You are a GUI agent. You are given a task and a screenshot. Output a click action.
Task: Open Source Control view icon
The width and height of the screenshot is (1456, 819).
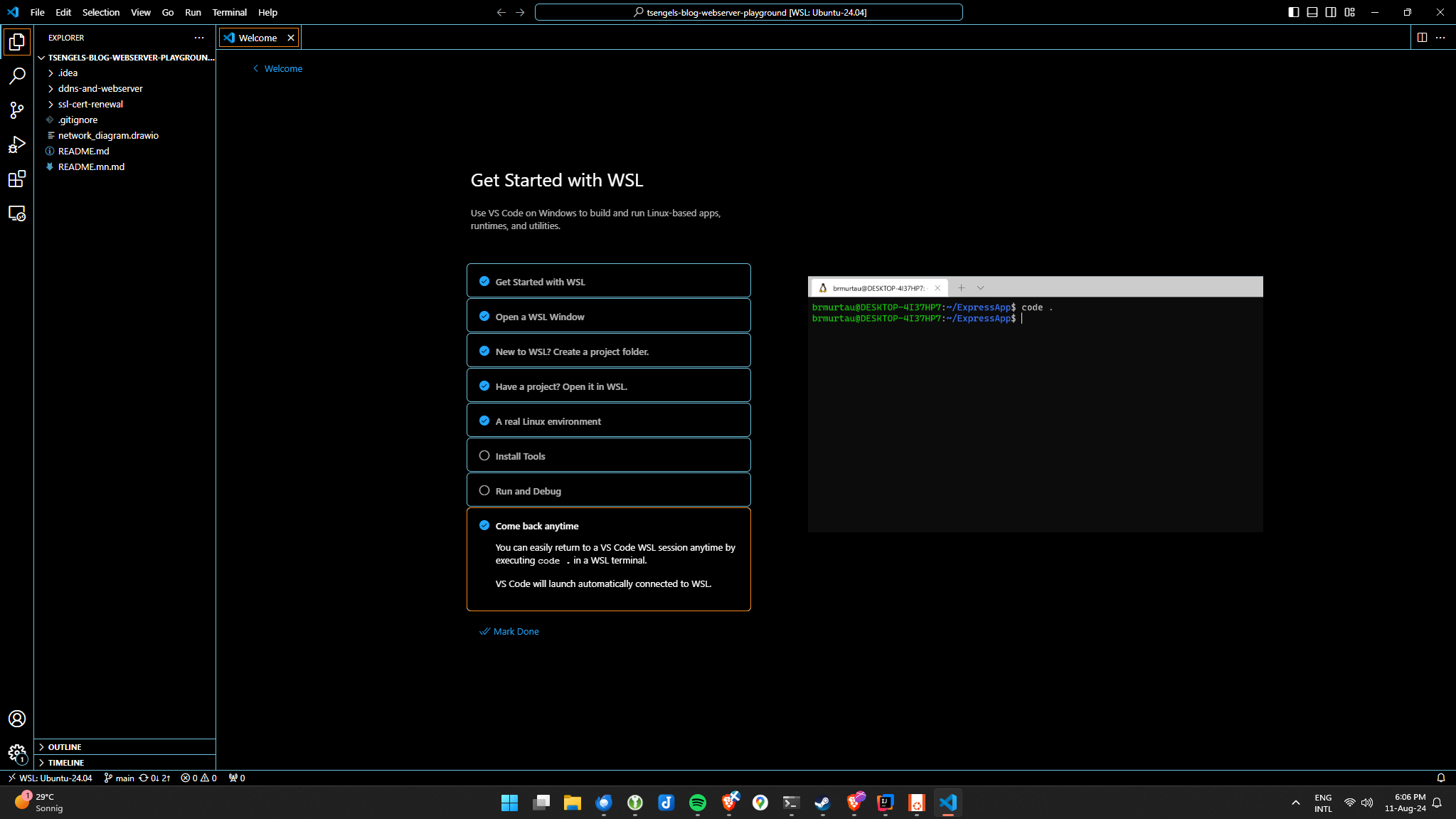click(x=17, y=110)
